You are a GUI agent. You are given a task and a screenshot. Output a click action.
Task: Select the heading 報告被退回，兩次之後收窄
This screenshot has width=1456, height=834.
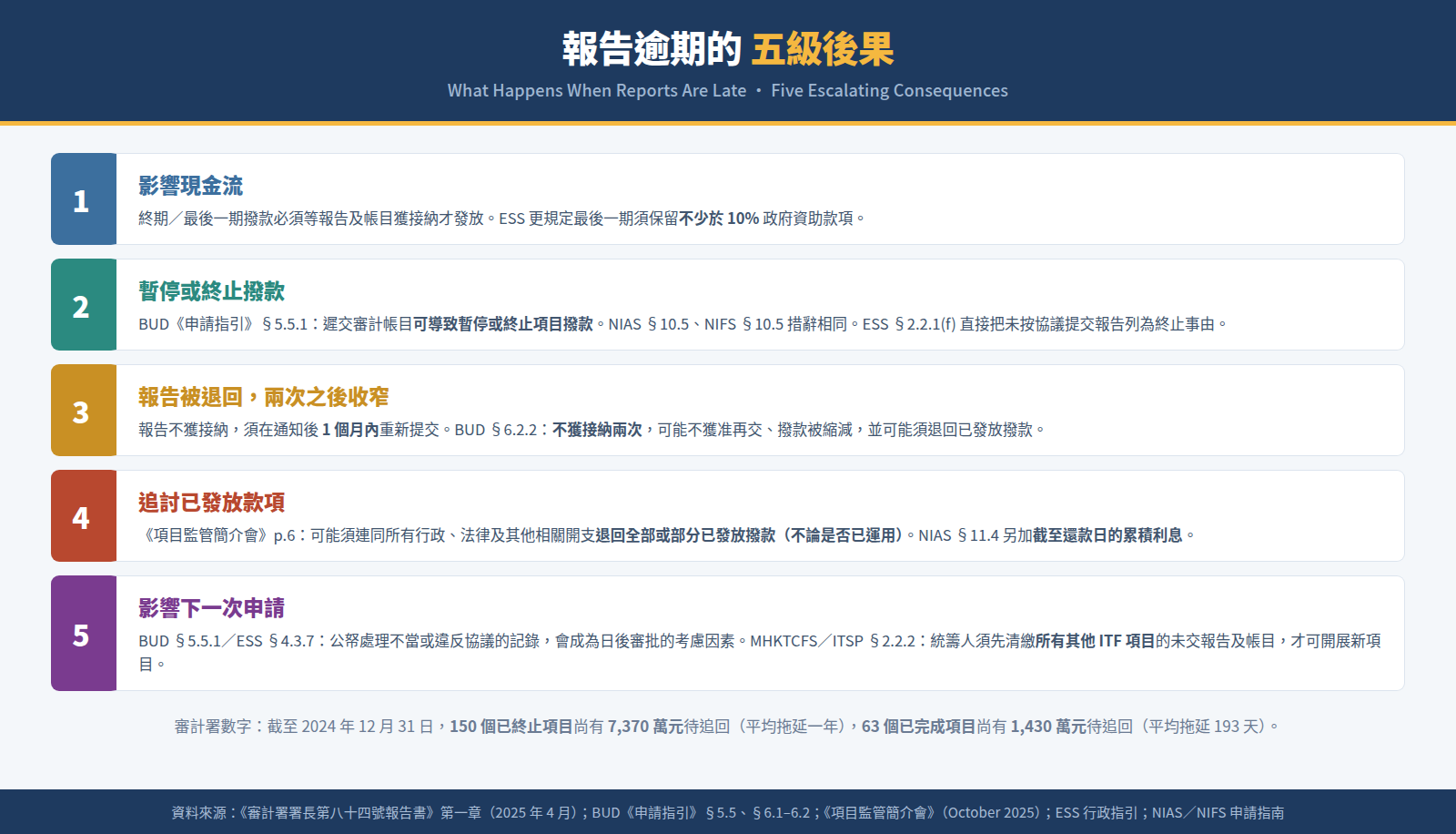pos(263,397)
